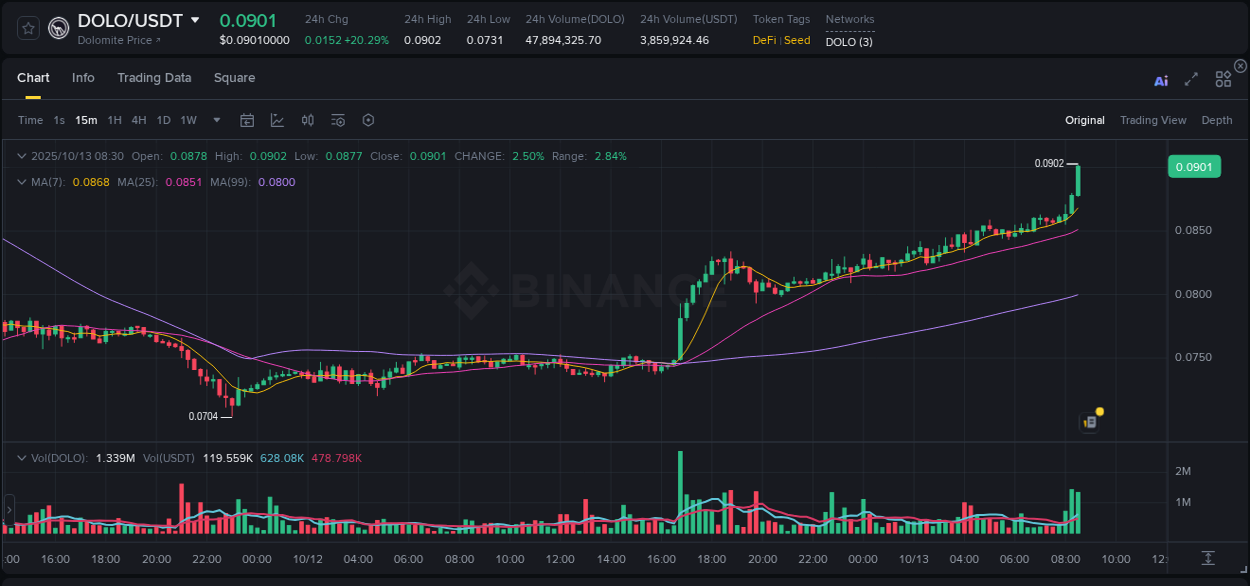Select the 1D candle interval
The height and width of the screenshot is (586, 1250).
coord(163,120)
